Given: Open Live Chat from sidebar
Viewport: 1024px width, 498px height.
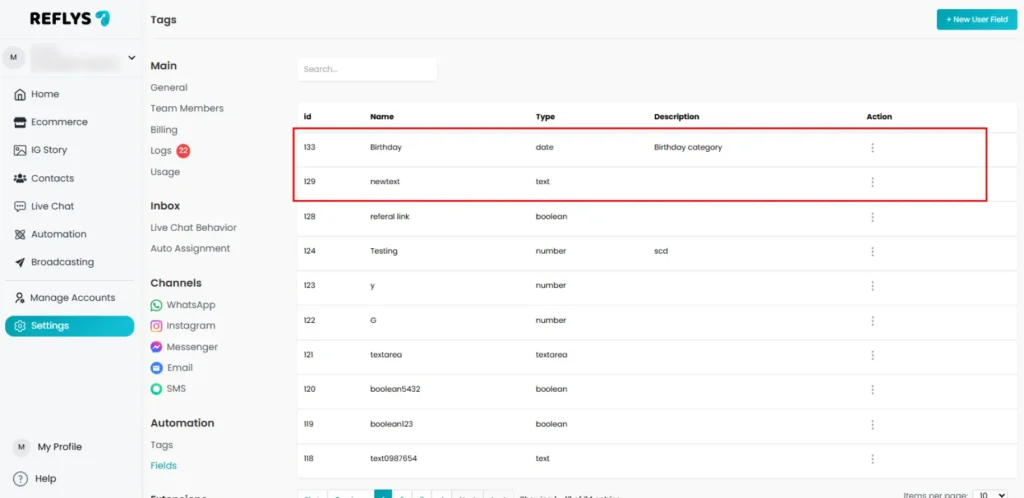Looking at the screenshot, I should click(x=52, y=206).
